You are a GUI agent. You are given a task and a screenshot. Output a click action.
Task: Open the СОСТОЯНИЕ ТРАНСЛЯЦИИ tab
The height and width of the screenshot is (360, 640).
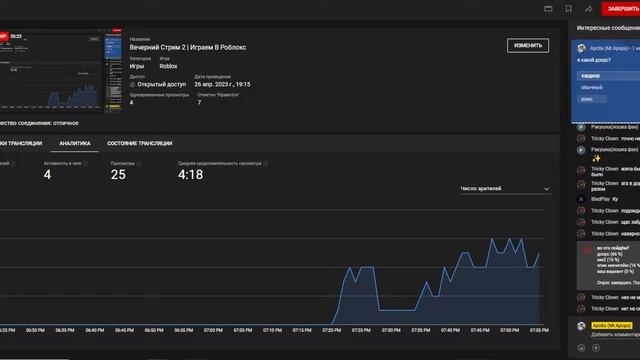click(x=140, y=143)
